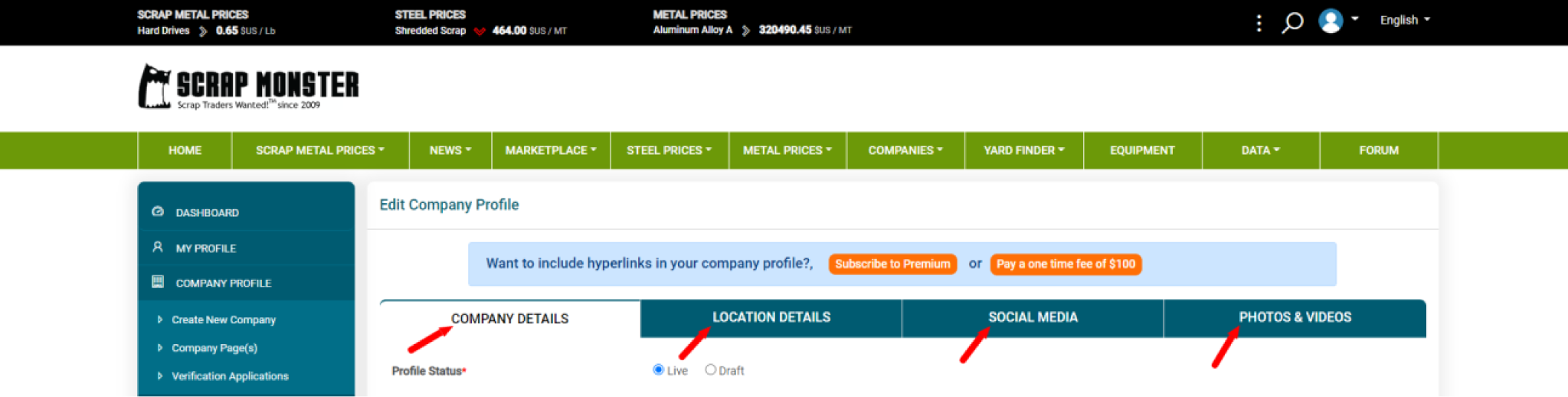This screenshot has height=397, width=1568.
Task: Open the user account avatar icon
Action: coord(1331,21)
